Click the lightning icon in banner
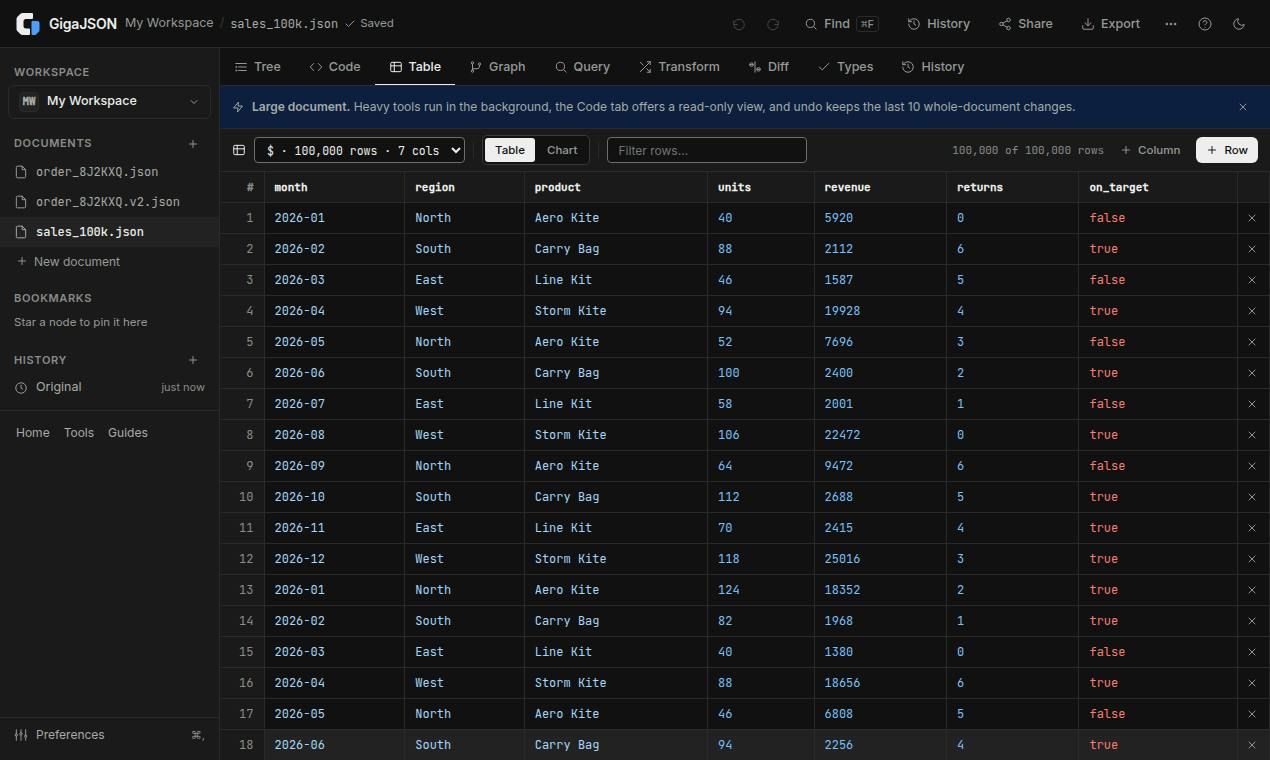 pos(238,107)
